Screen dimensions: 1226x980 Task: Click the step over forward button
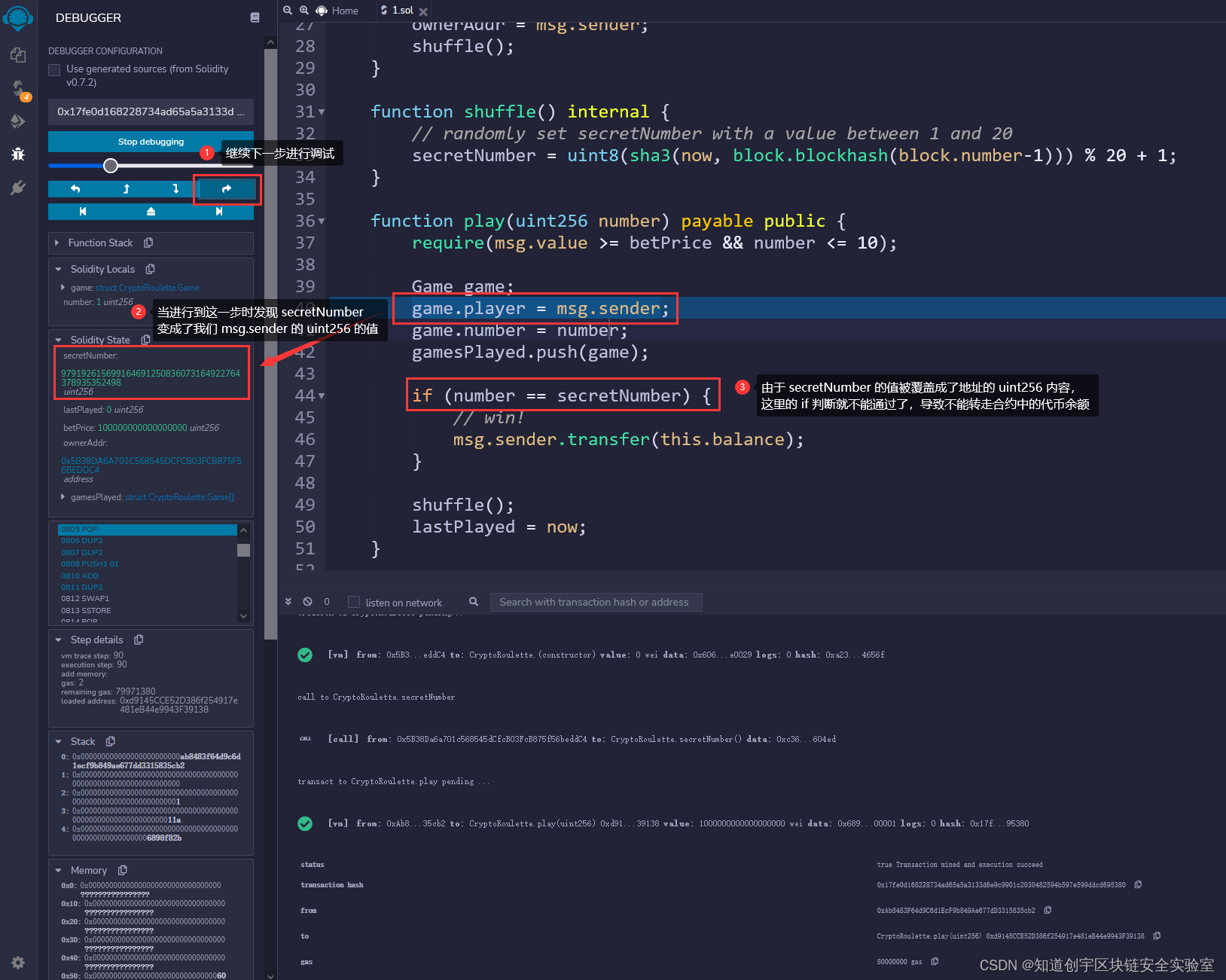coord(227,189)
